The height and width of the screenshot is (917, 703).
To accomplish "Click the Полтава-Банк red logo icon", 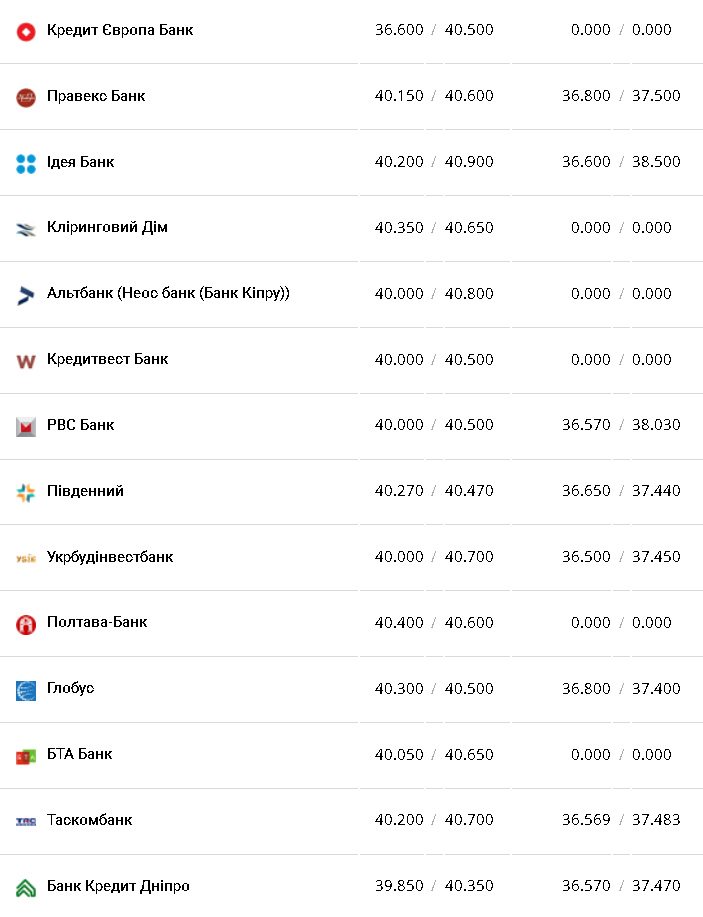I will [x=26, y=624].
